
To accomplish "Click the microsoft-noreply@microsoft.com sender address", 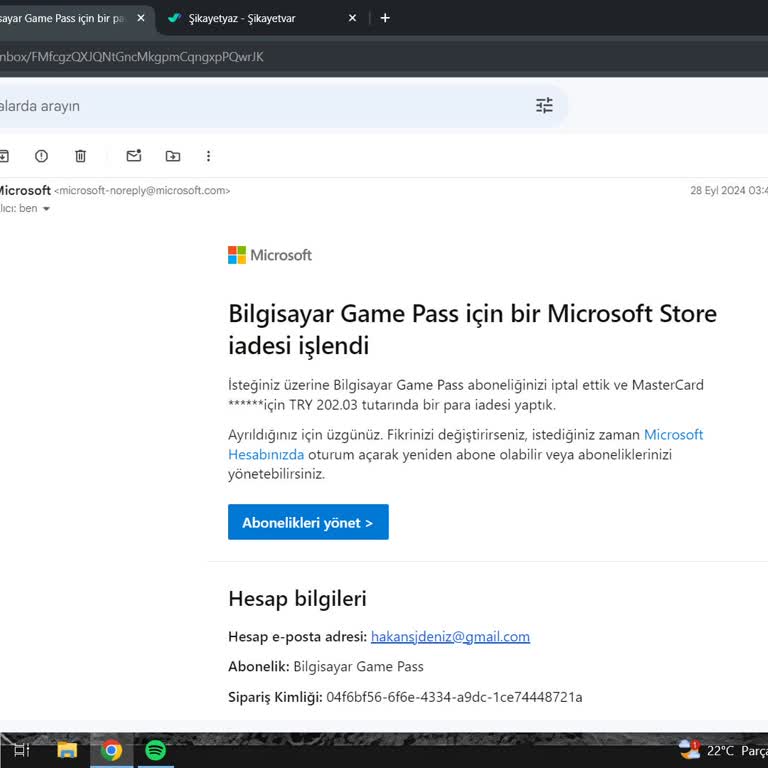I will [142, 191].
